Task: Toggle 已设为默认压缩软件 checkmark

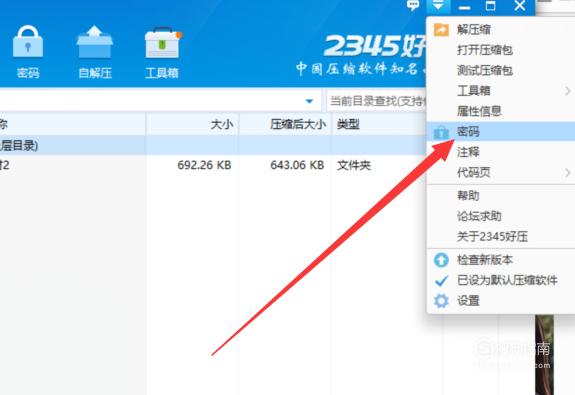Action: [441, 281]
